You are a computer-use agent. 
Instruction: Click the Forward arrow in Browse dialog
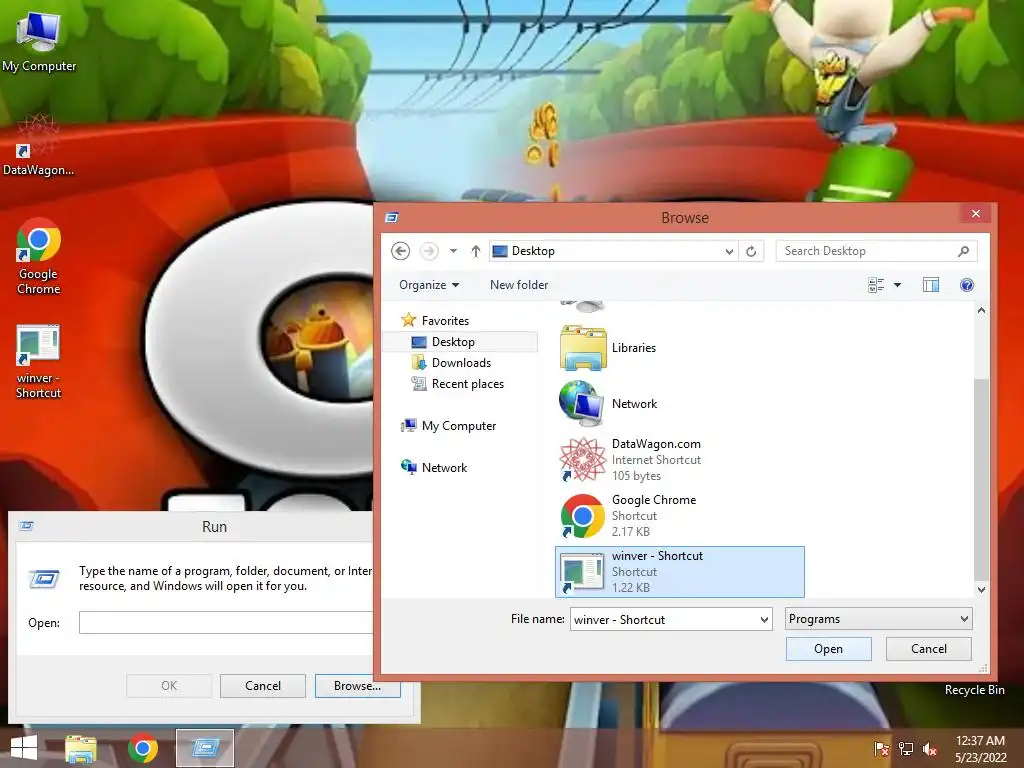pos(429,251)
